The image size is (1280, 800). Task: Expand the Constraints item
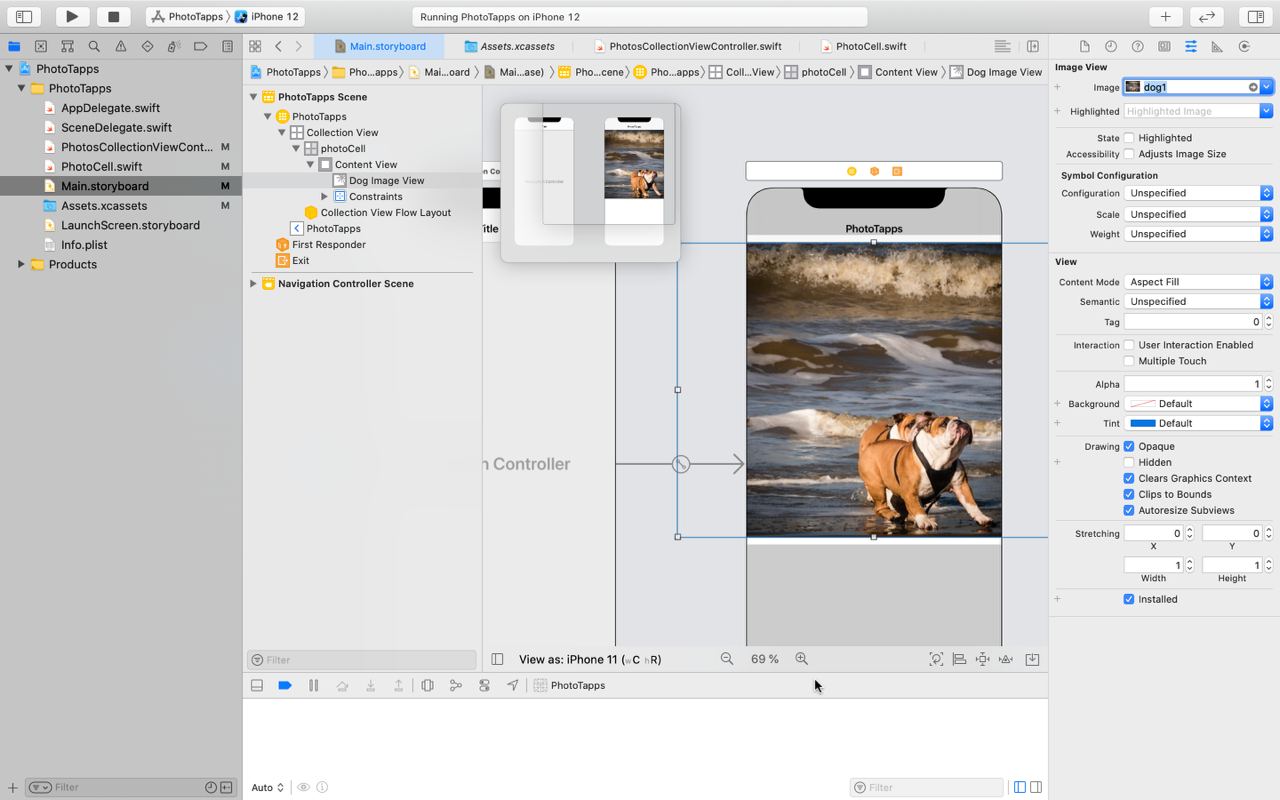click(324, 197)
